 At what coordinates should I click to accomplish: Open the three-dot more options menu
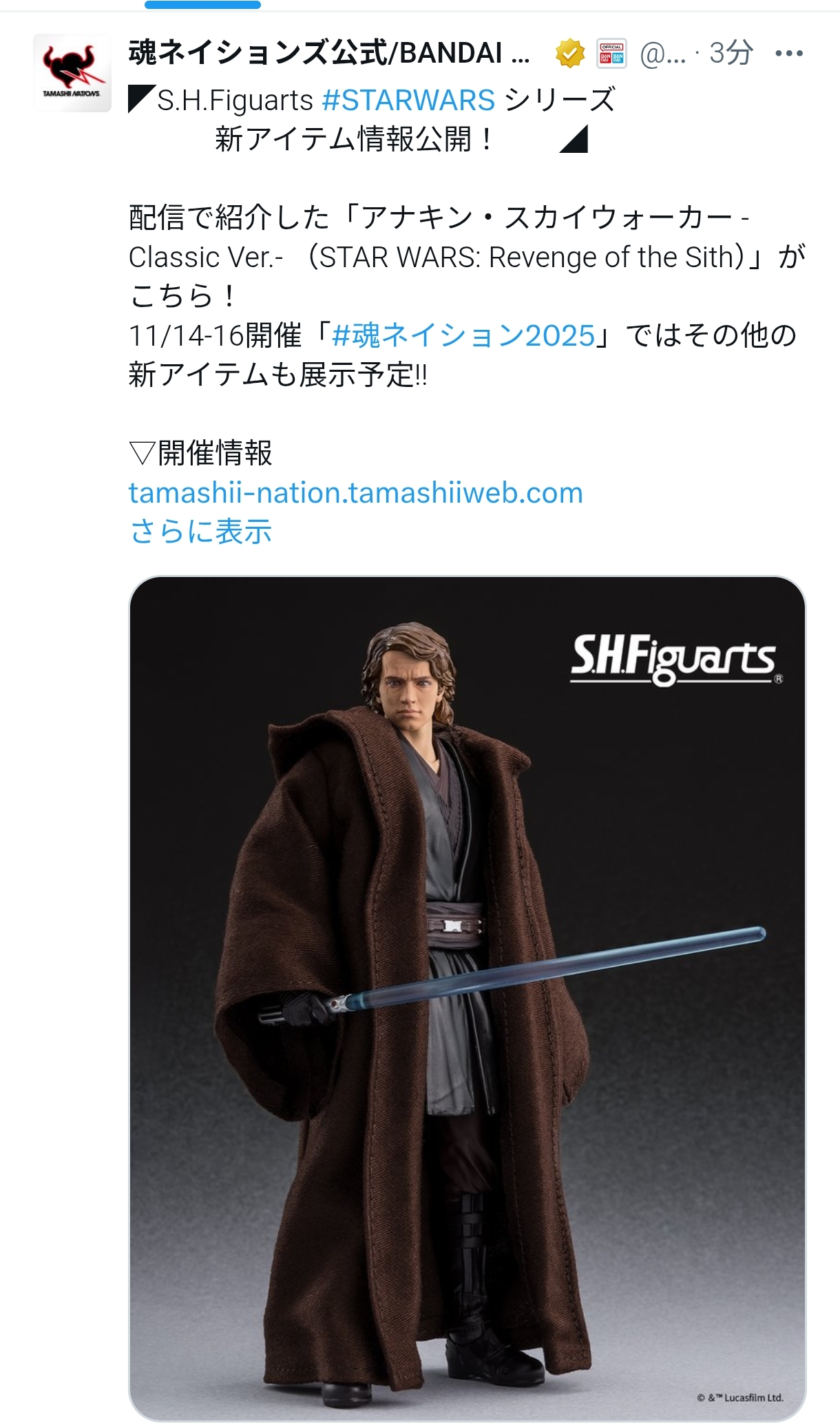click(x=789, y=54)
